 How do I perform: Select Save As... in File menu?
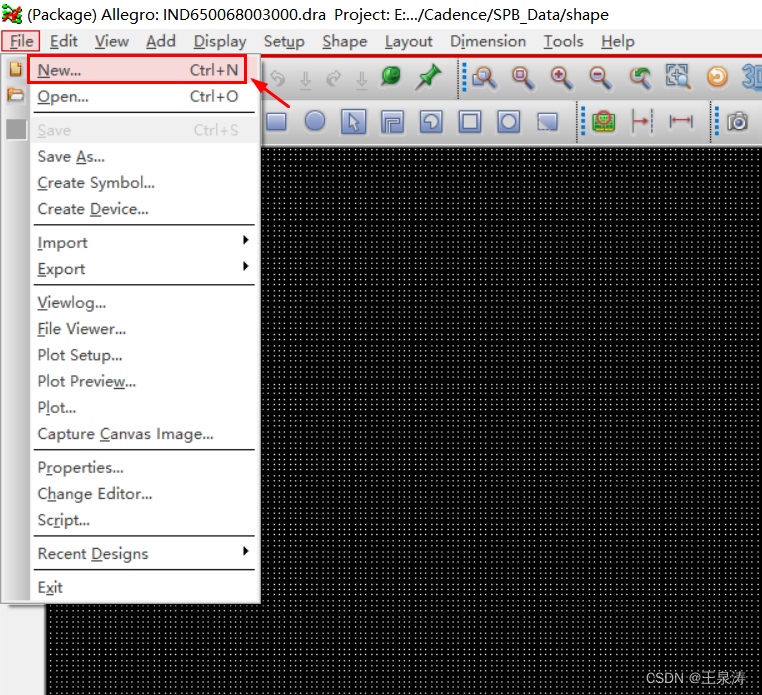point(71,156)
